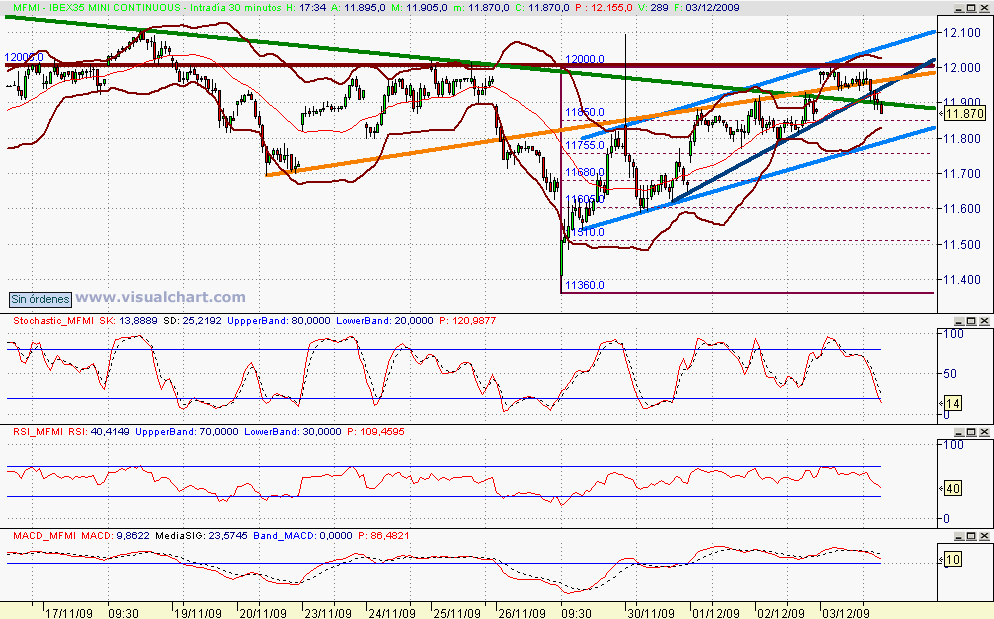Click the 11.400 price axis label
994x619 pixels.
[961, 280]
